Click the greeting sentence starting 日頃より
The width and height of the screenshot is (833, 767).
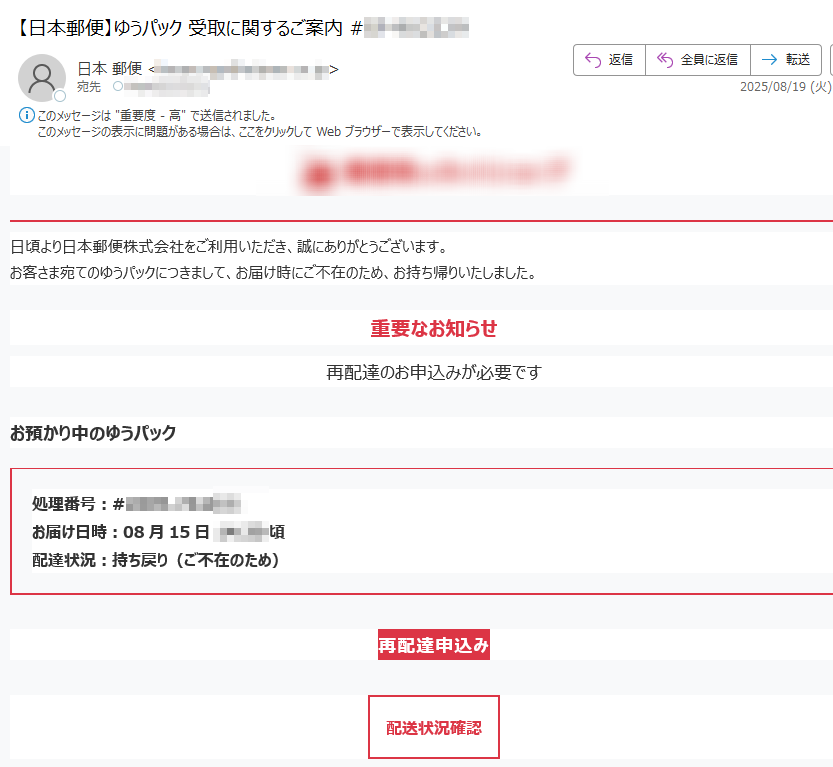point(228,246)
